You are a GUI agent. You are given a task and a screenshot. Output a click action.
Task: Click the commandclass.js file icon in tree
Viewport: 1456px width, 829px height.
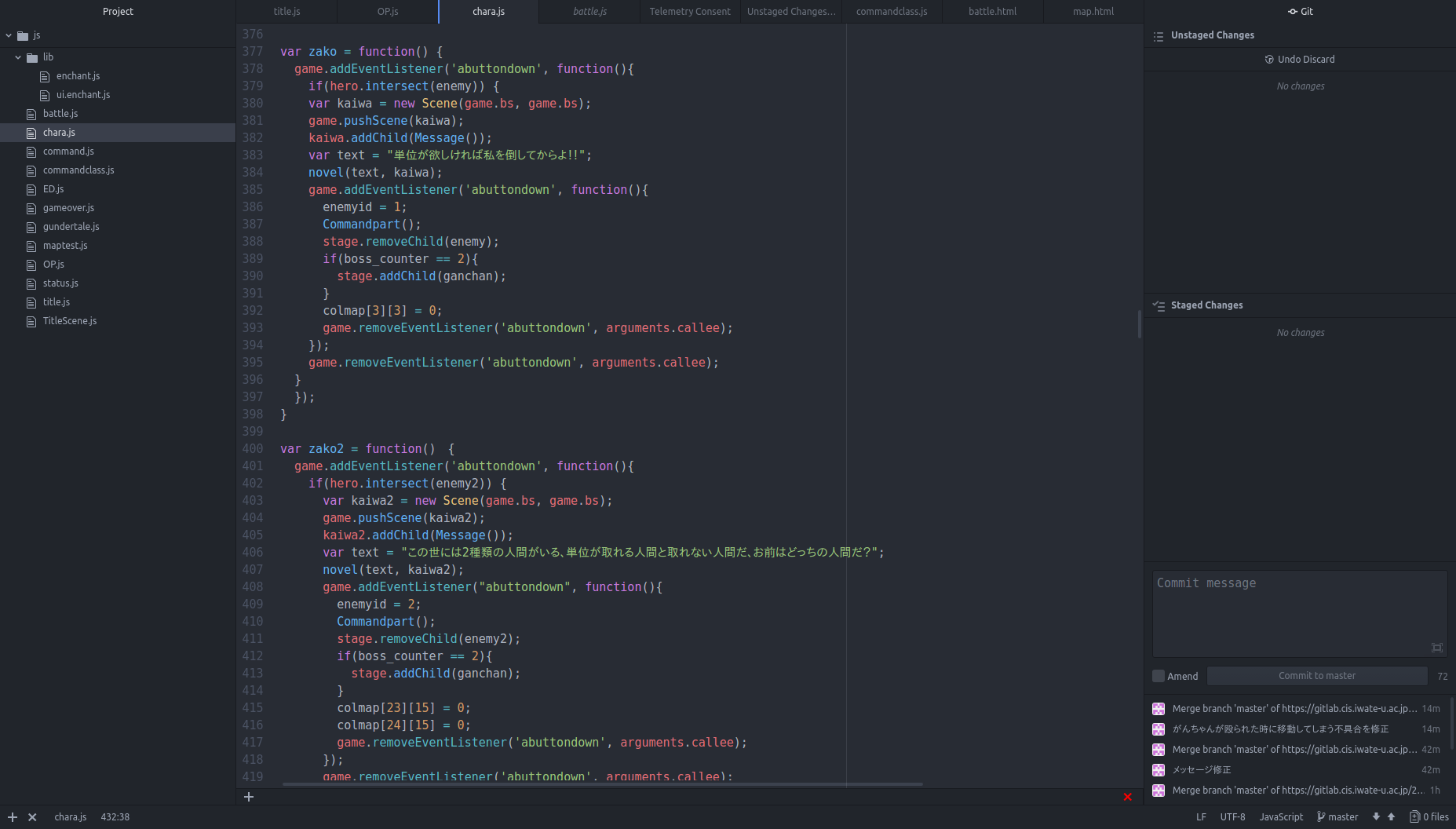[31, 170]
